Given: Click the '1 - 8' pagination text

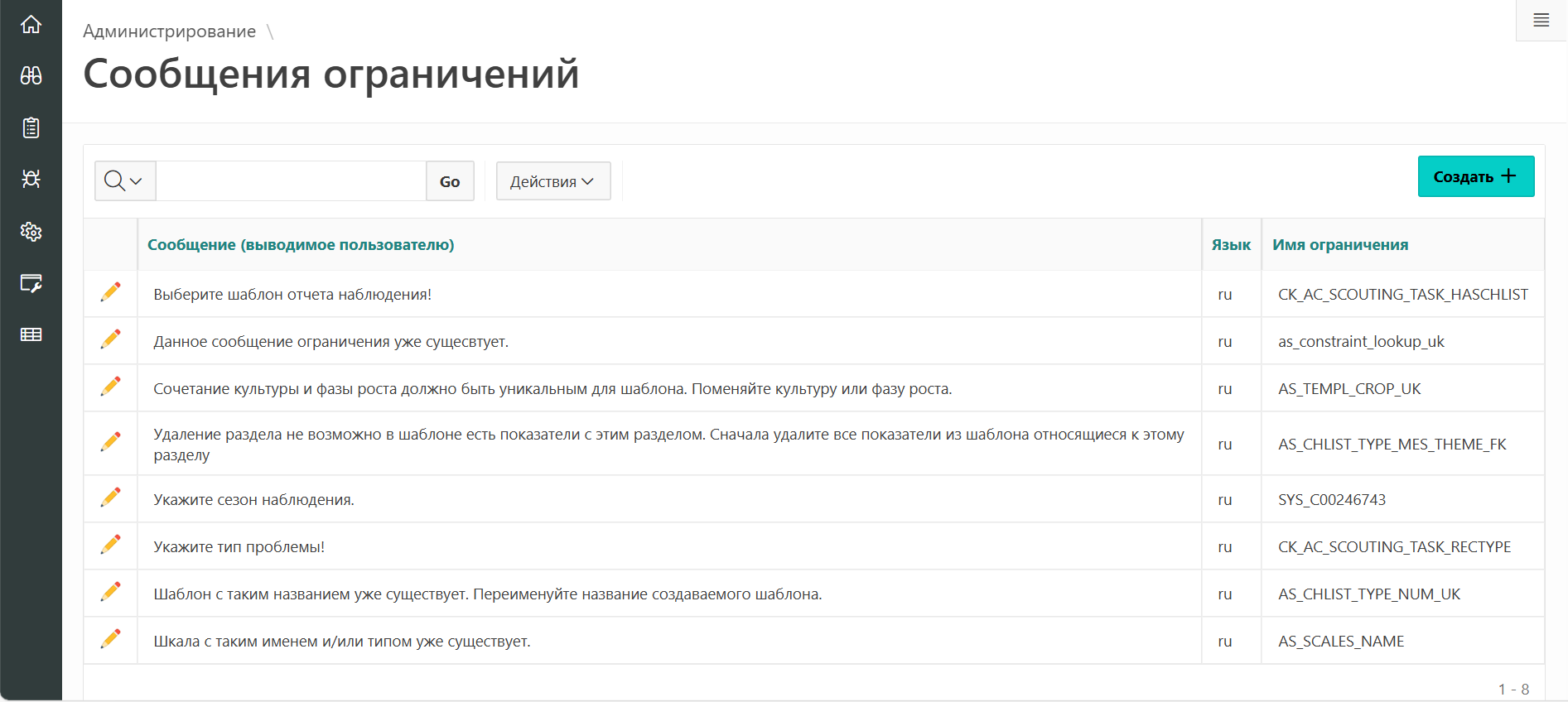Looking at the screenshot, I should 1513,690.
